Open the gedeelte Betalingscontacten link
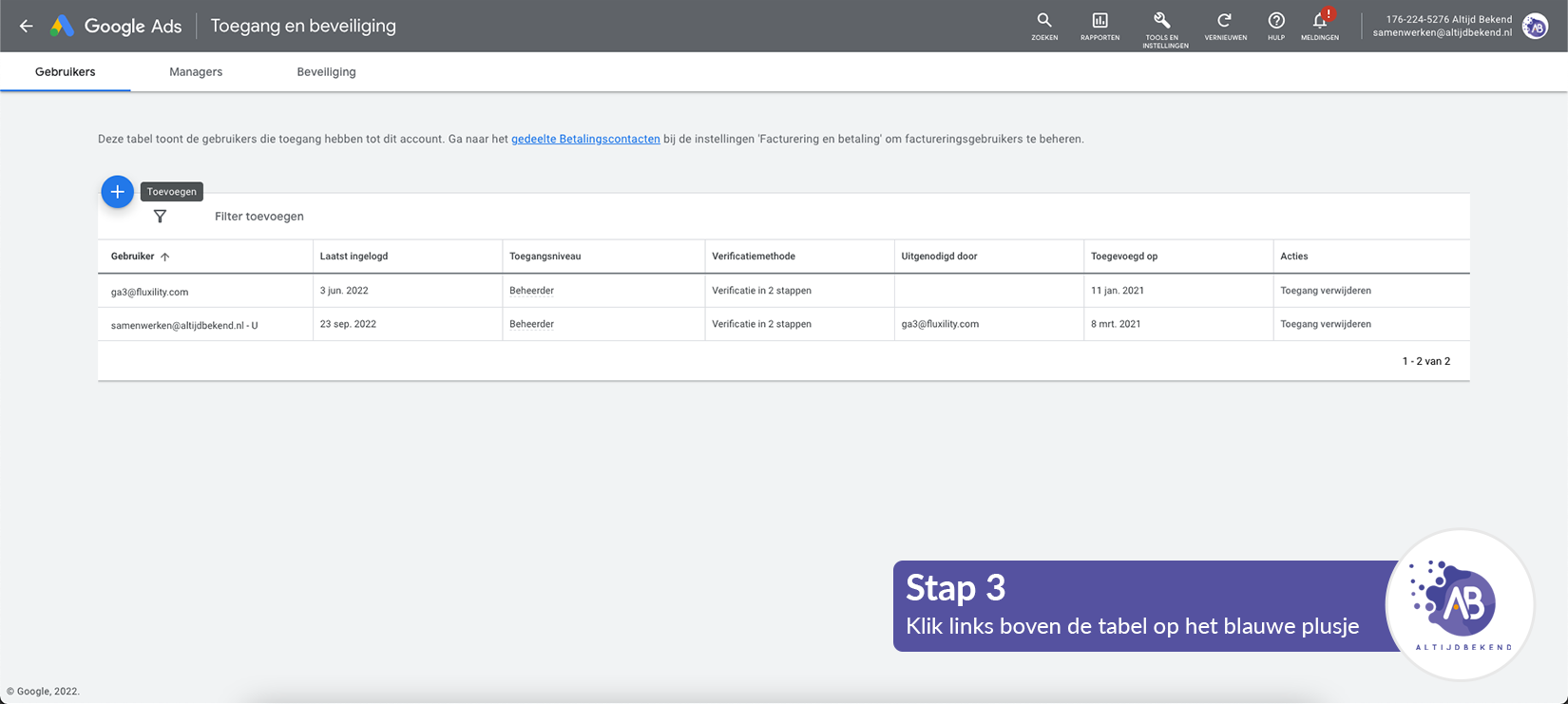 click(585, 139)
